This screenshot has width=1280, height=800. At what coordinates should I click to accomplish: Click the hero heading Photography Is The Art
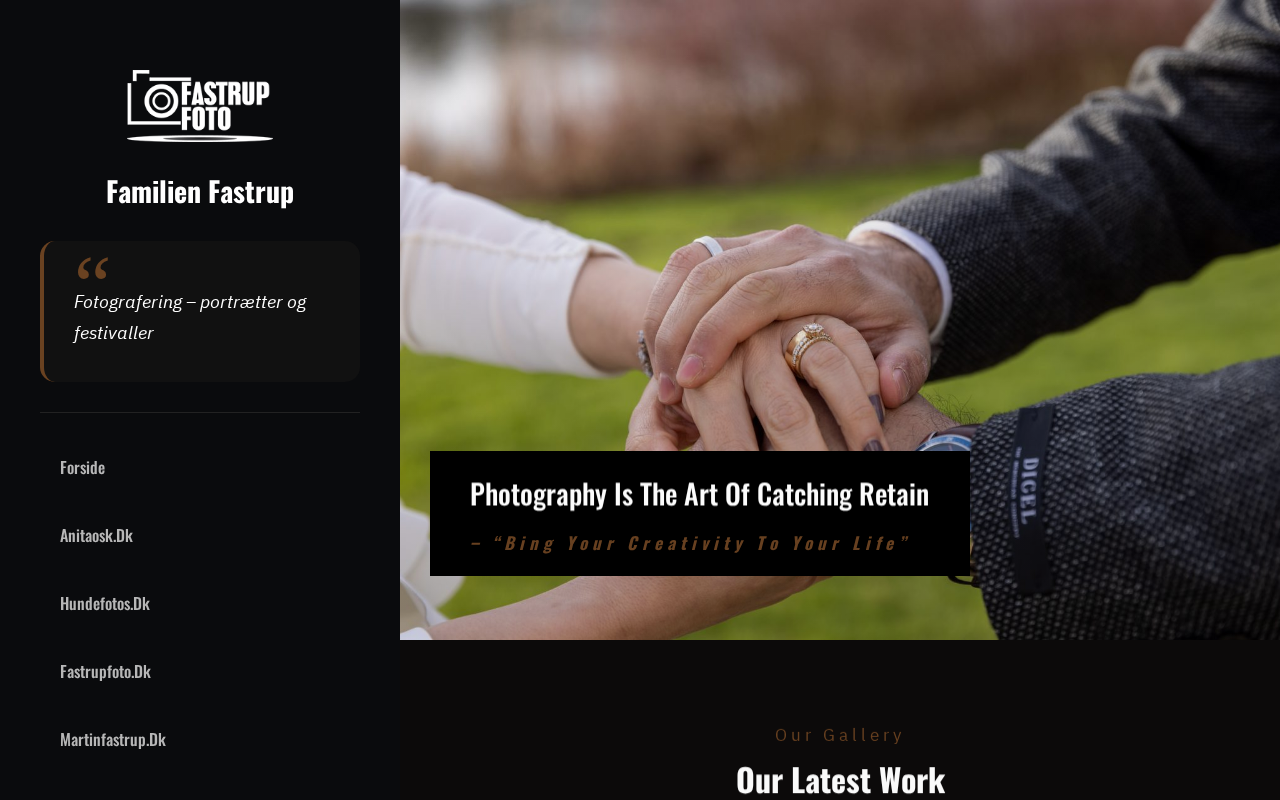tap(699, 494)
